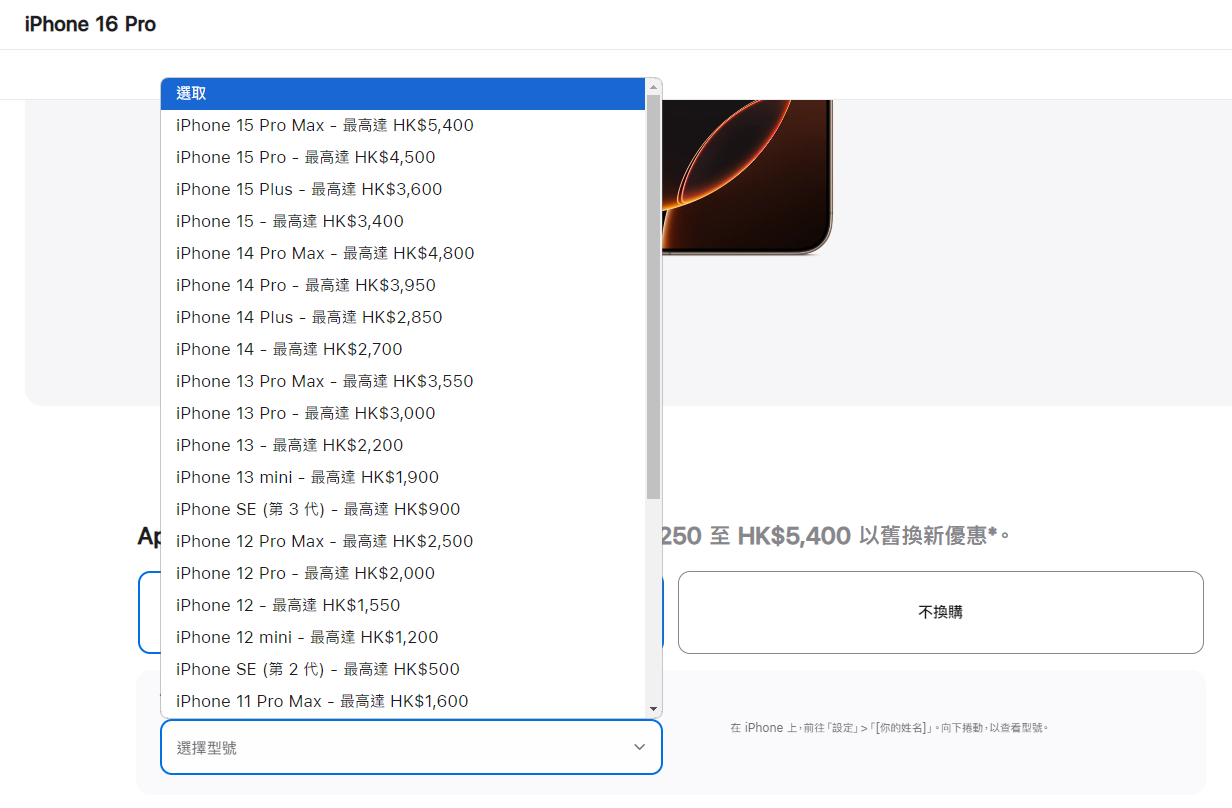Screen dimensions: 1232x808
Task: Select iPhone 12 Pro Max trade-in option
Action: pos(325,541)
